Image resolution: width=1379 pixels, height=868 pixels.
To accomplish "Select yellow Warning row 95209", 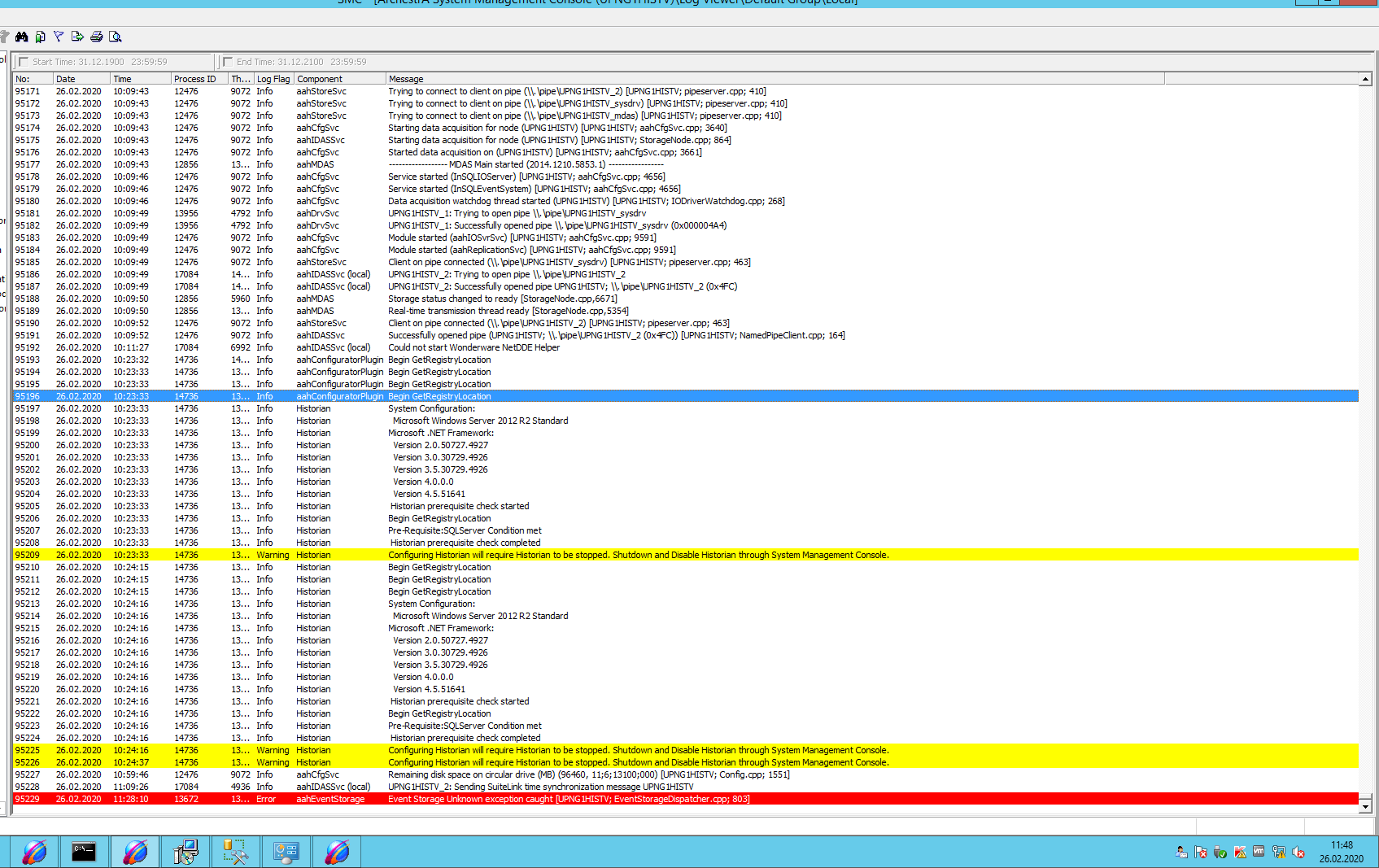I will (x=569, y=555).
